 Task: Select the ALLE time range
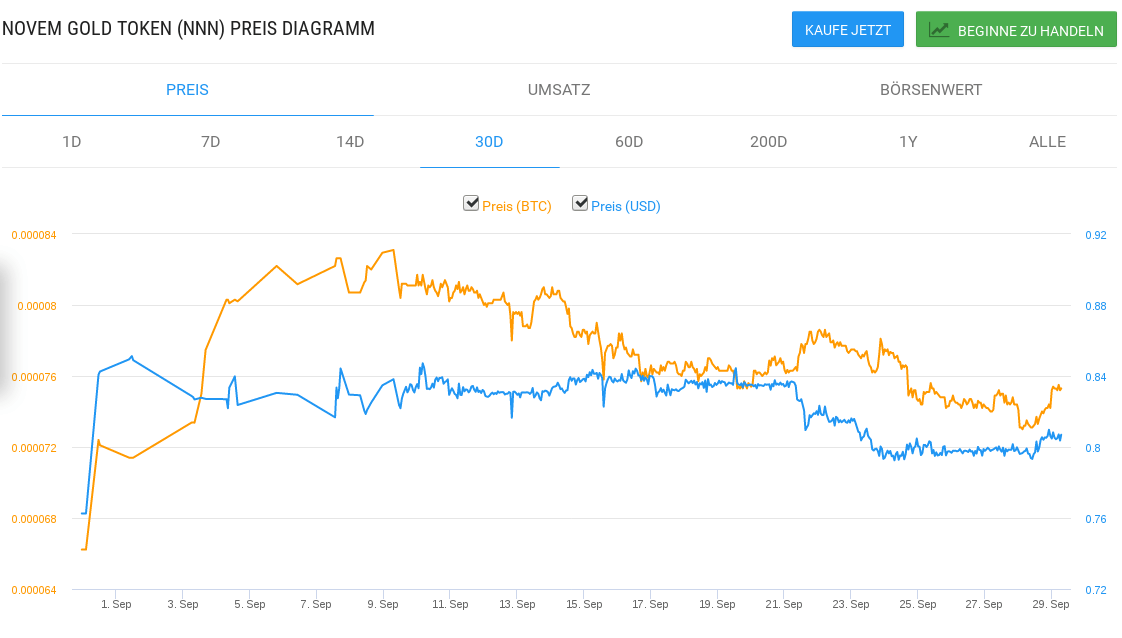pyautogui.click(x=1048, y=142)
